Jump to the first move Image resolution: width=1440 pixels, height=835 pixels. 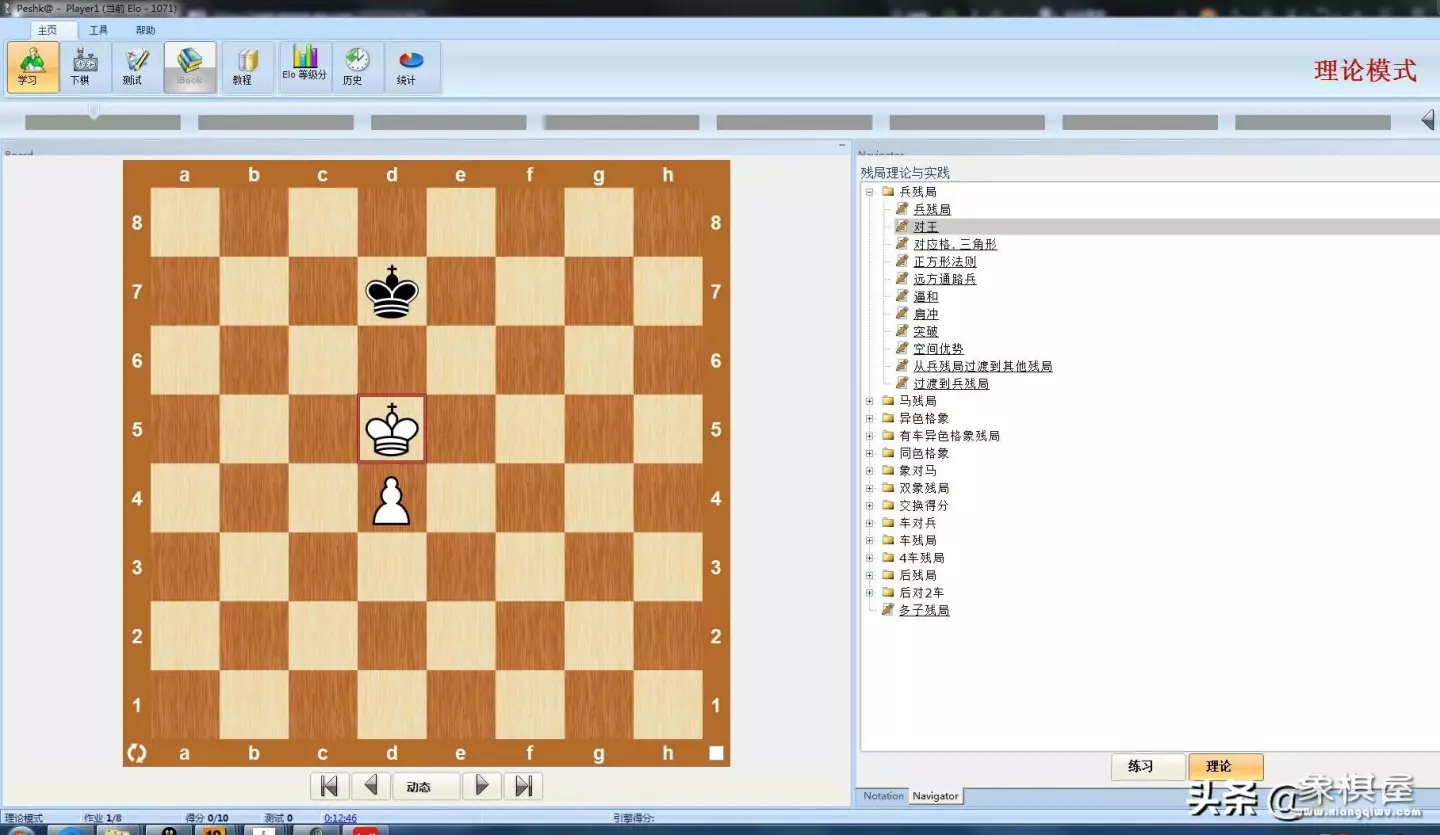(329, 786)
